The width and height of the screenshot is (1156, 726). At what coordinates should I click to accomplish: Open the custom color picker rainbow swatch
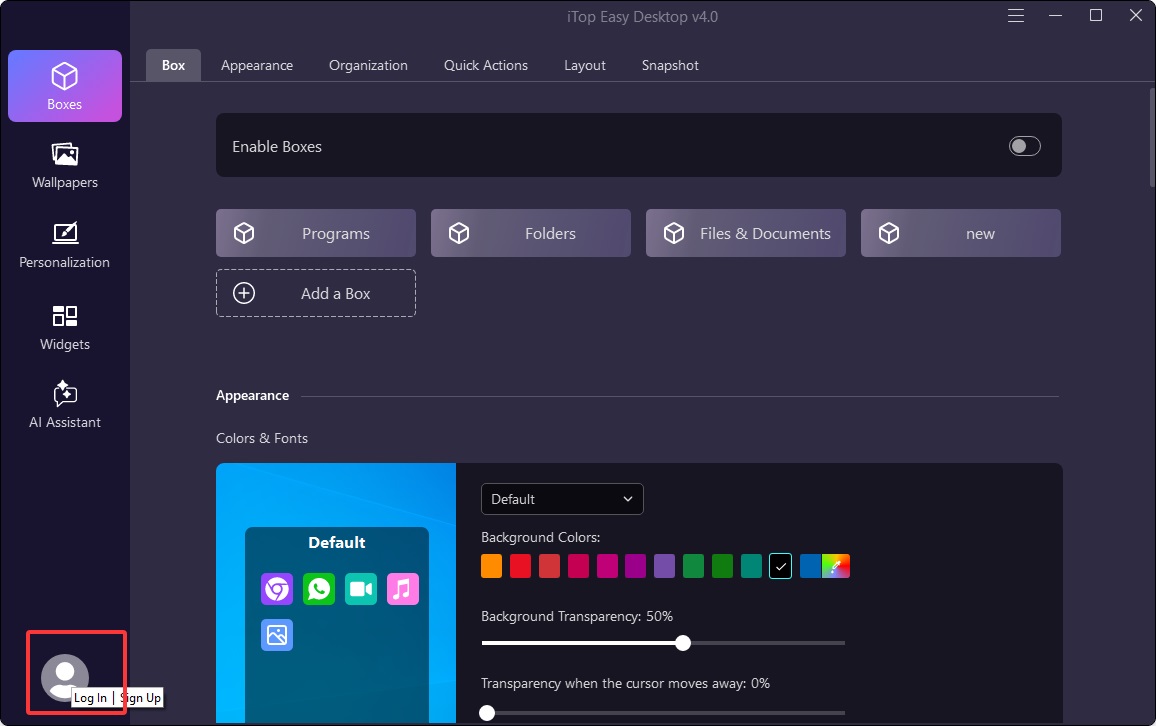pyautogui.click(x=836, y=567)
